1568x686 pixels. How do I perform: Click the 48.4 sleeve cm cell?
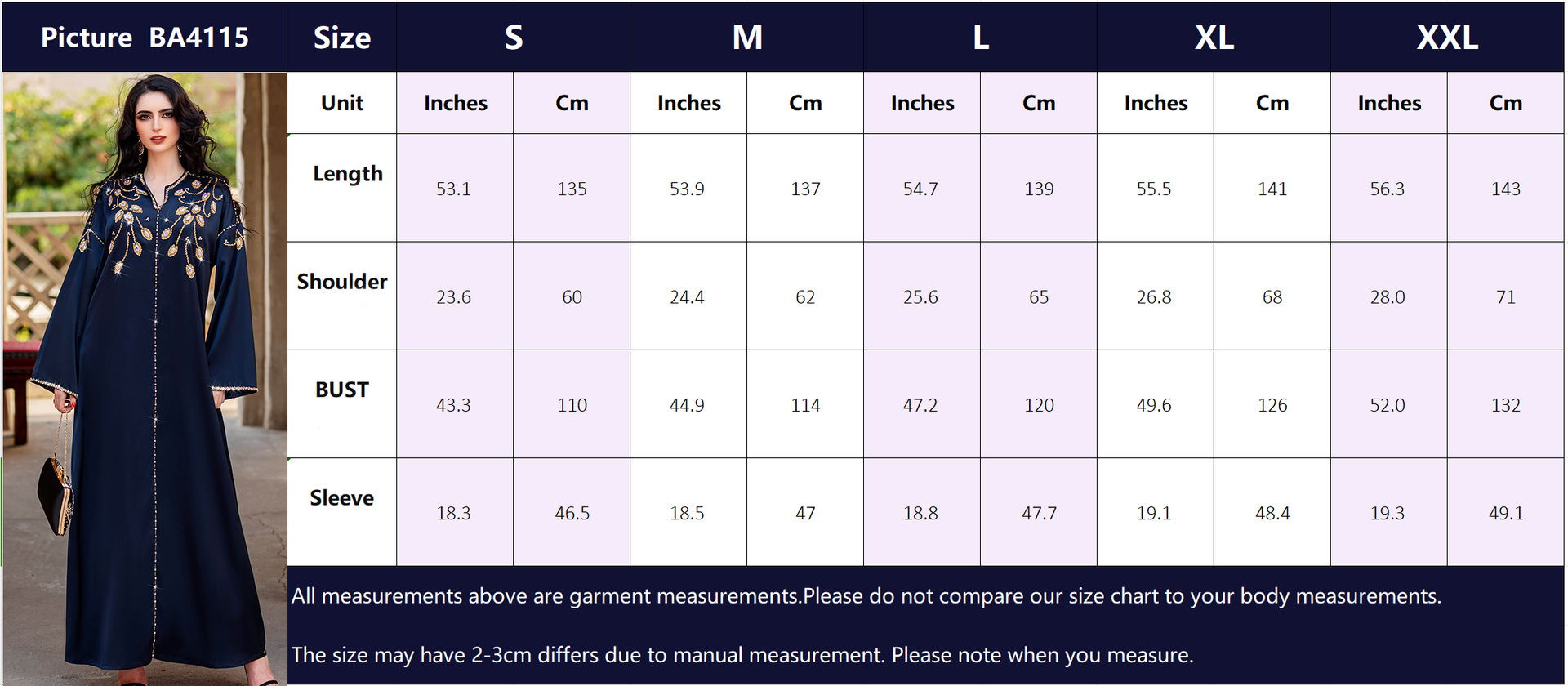1272,513
